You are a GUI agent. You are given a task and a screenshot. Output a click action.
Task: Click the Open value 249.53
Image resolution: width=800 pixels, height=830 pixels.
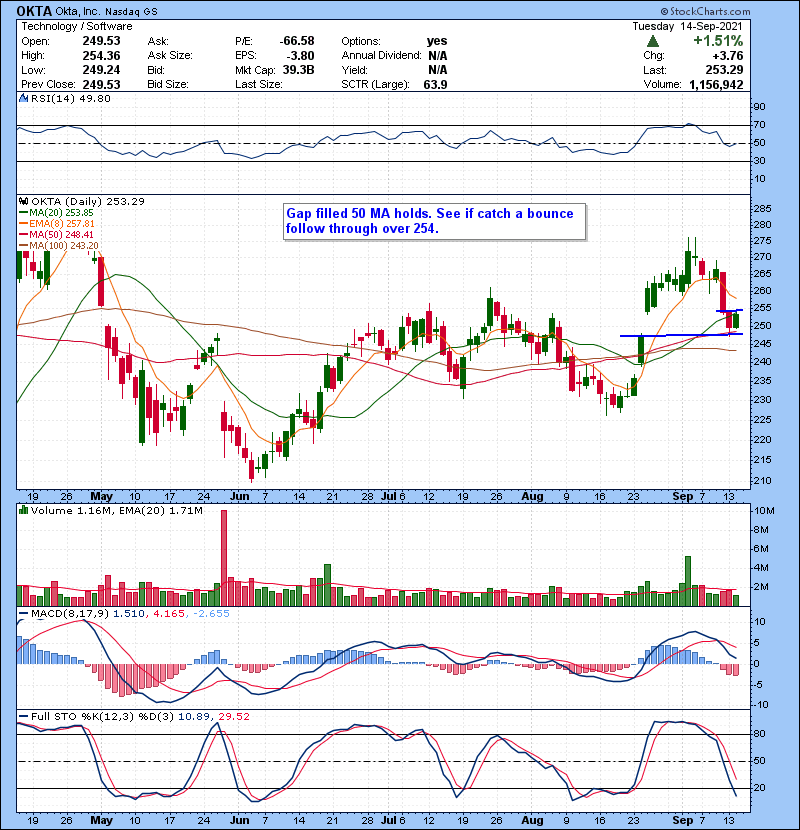[101, 41]
